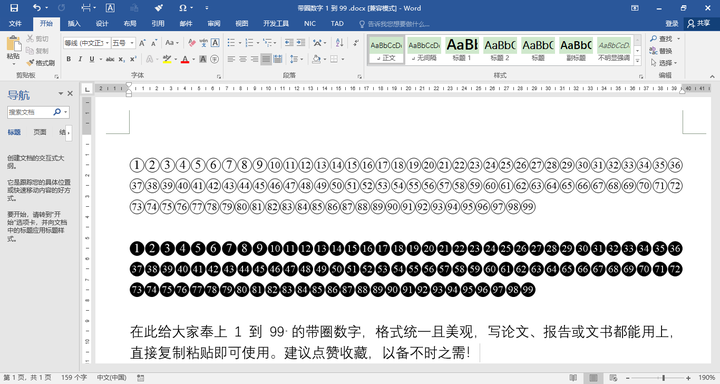Image resolution: width=720 pixels, height=384 pixels.
Task: Open the font name dropdown (等线)
Action: (x=107, y=43)
